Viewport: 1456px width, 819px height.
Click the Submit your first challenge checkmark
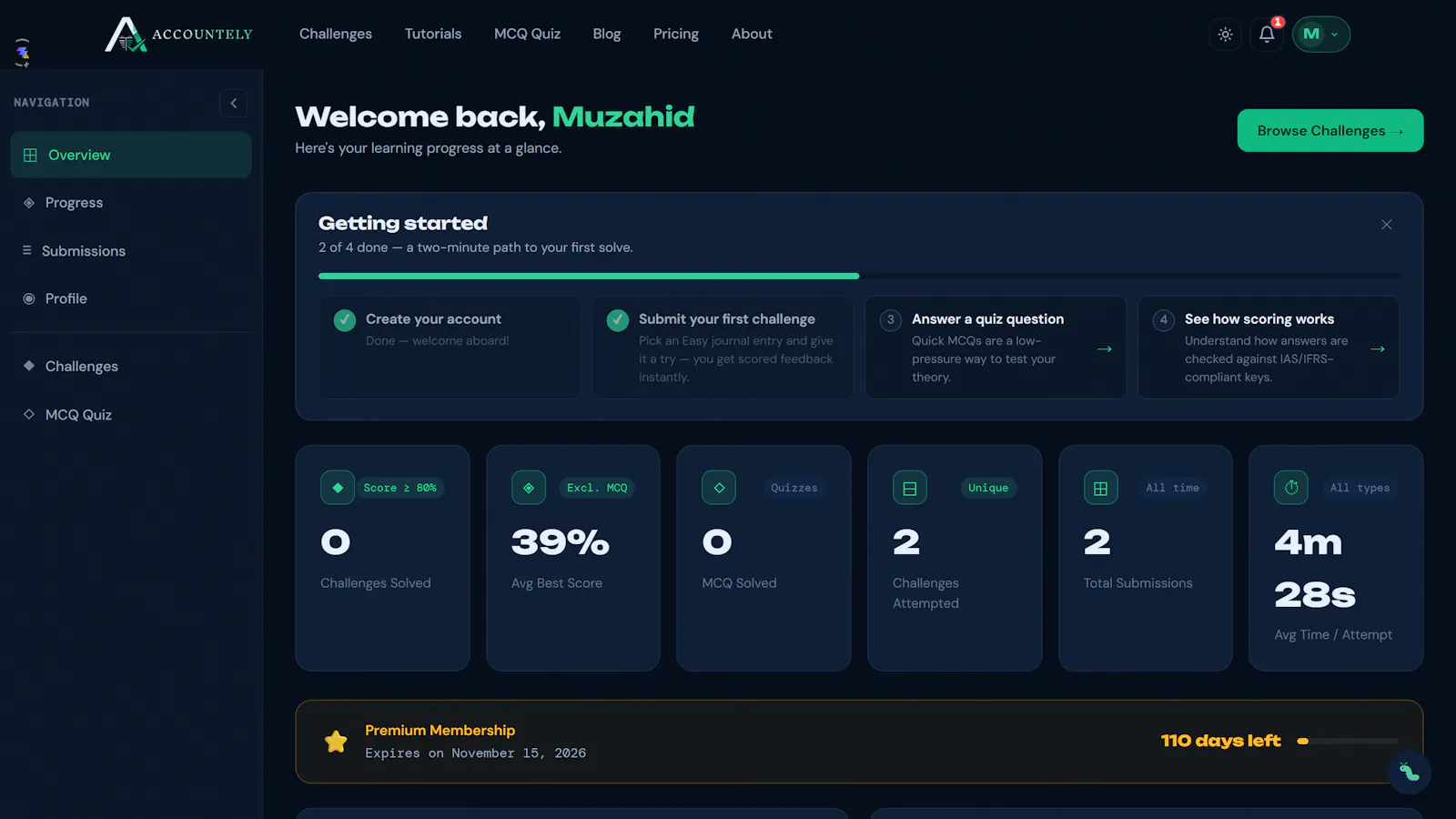click(618, 320)
